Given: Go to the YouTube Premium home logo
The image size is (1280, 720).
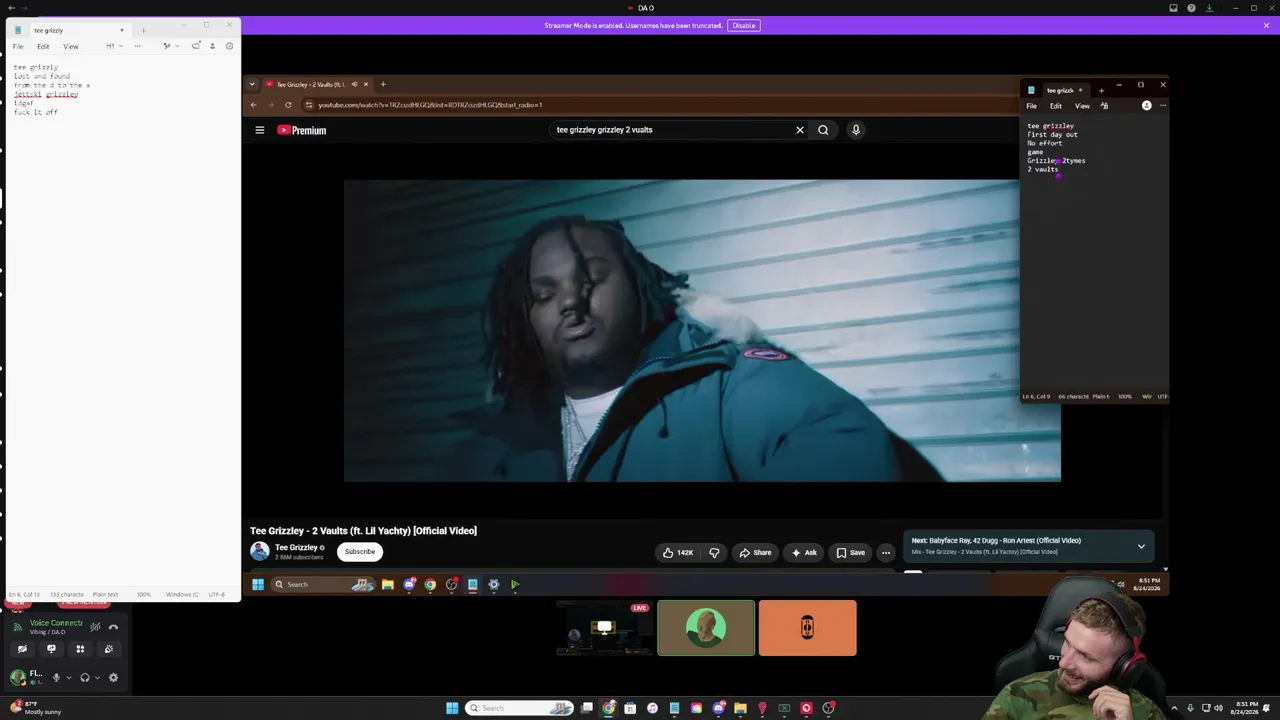Looking at the screenshot, I should [302, 130].
